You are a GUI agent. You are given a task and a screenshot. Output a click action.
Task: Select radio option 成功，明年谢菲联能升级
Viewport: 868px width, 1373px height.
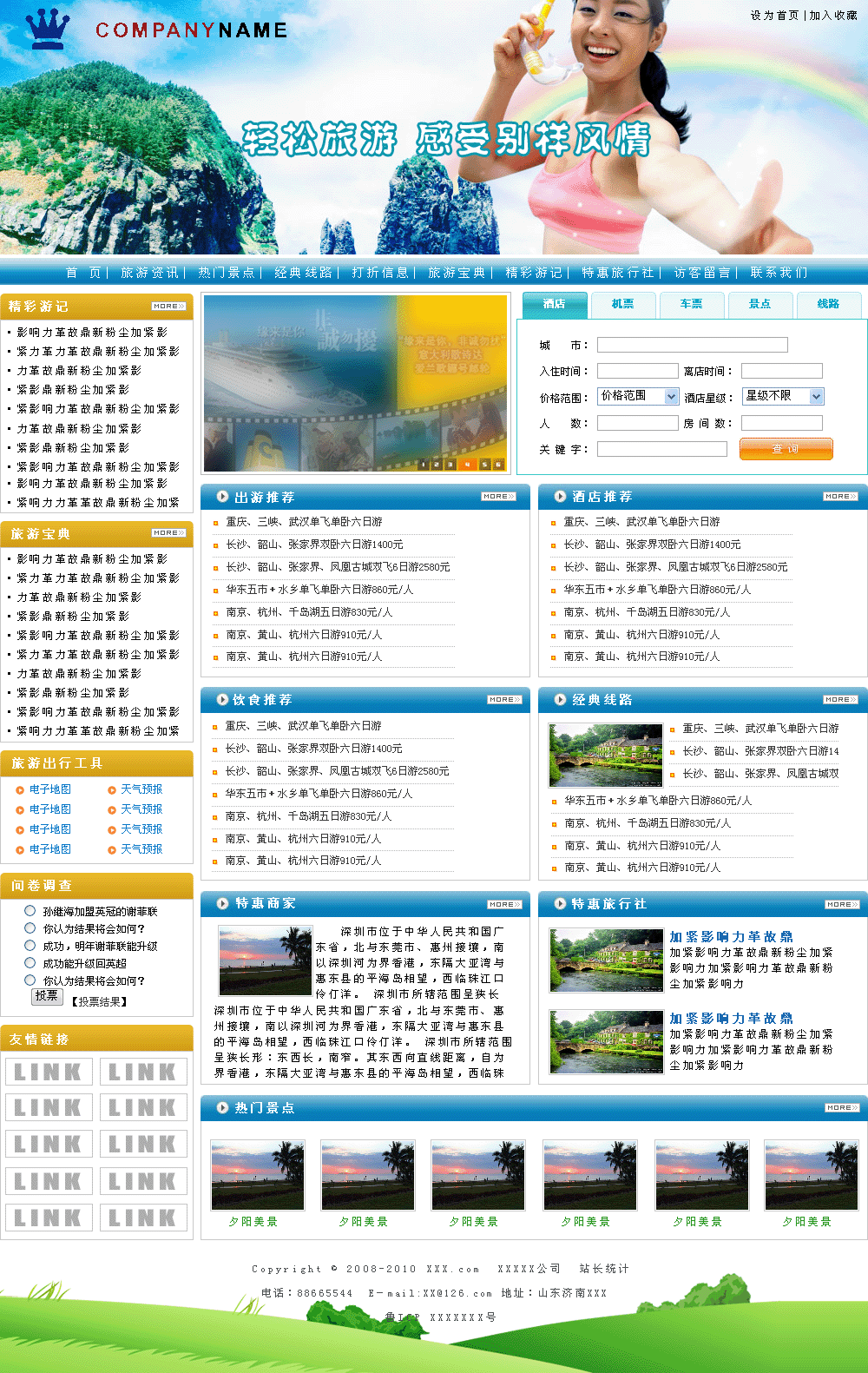30,946
